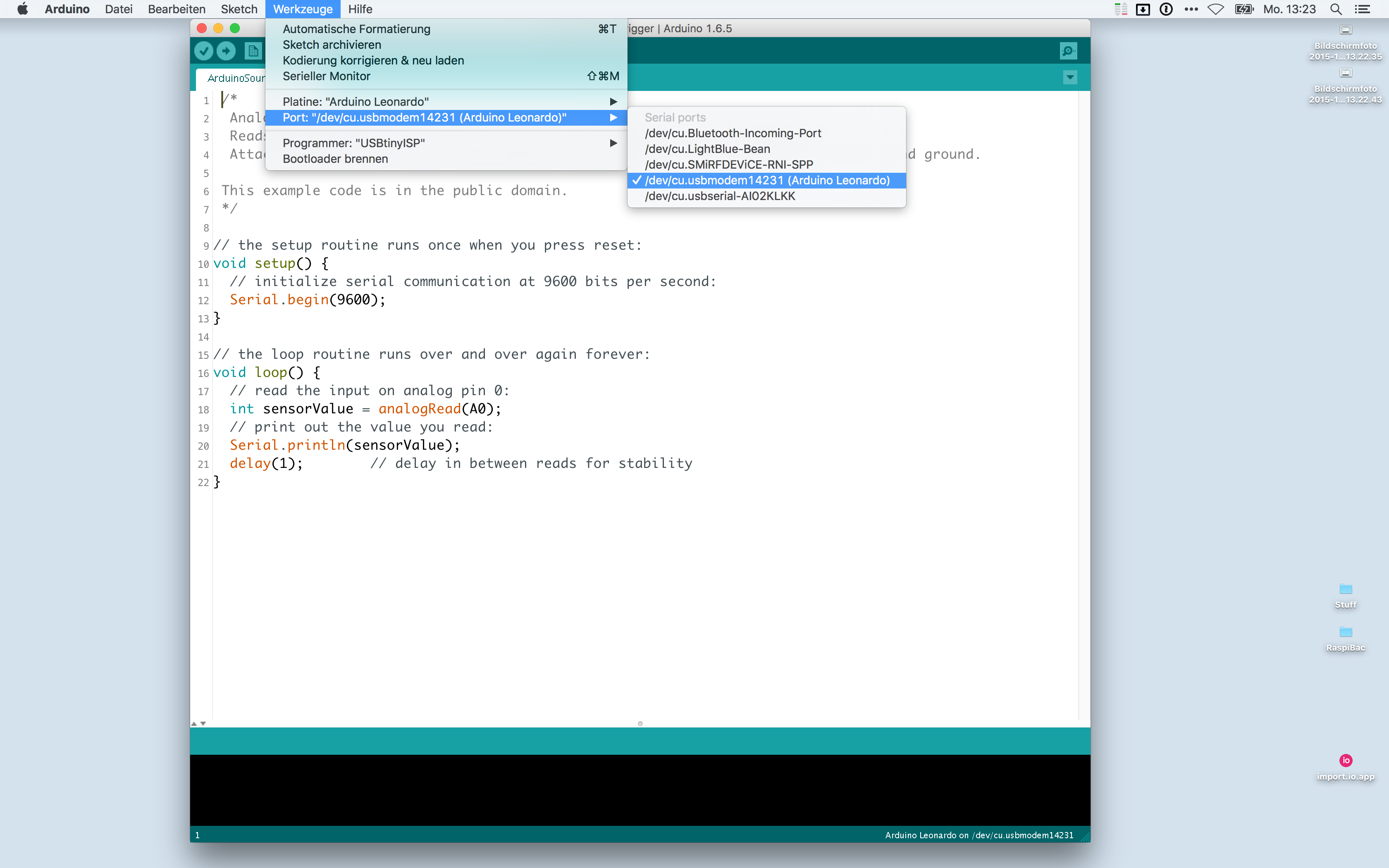Open Spotlight search in menu bar
Screen dimensions: 1389x868
click(1336, 9)
